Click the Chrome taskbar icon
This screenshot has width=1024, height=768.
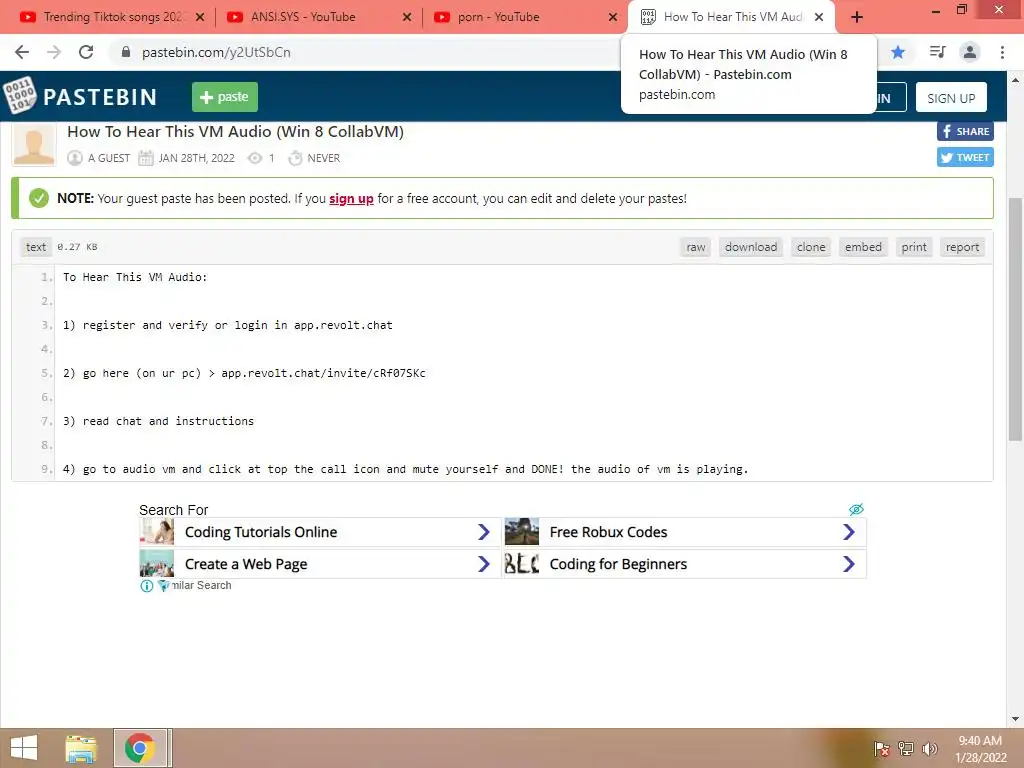click(140, 748)
